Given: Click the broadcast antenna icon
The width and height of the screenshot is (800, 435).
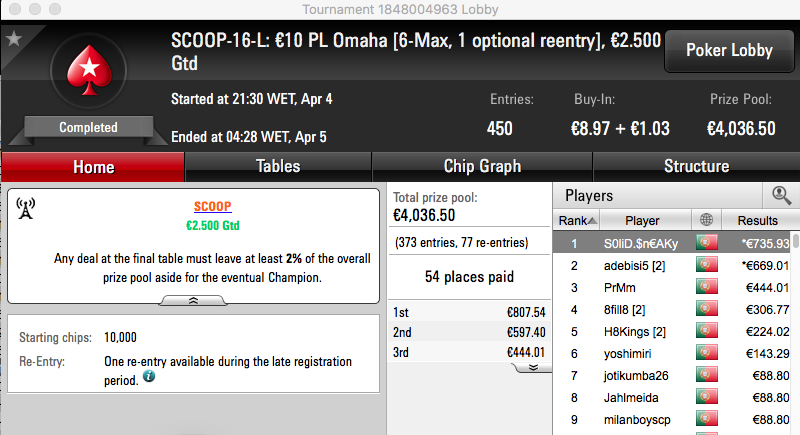Looking at the screenshot, I should point(26,209).
